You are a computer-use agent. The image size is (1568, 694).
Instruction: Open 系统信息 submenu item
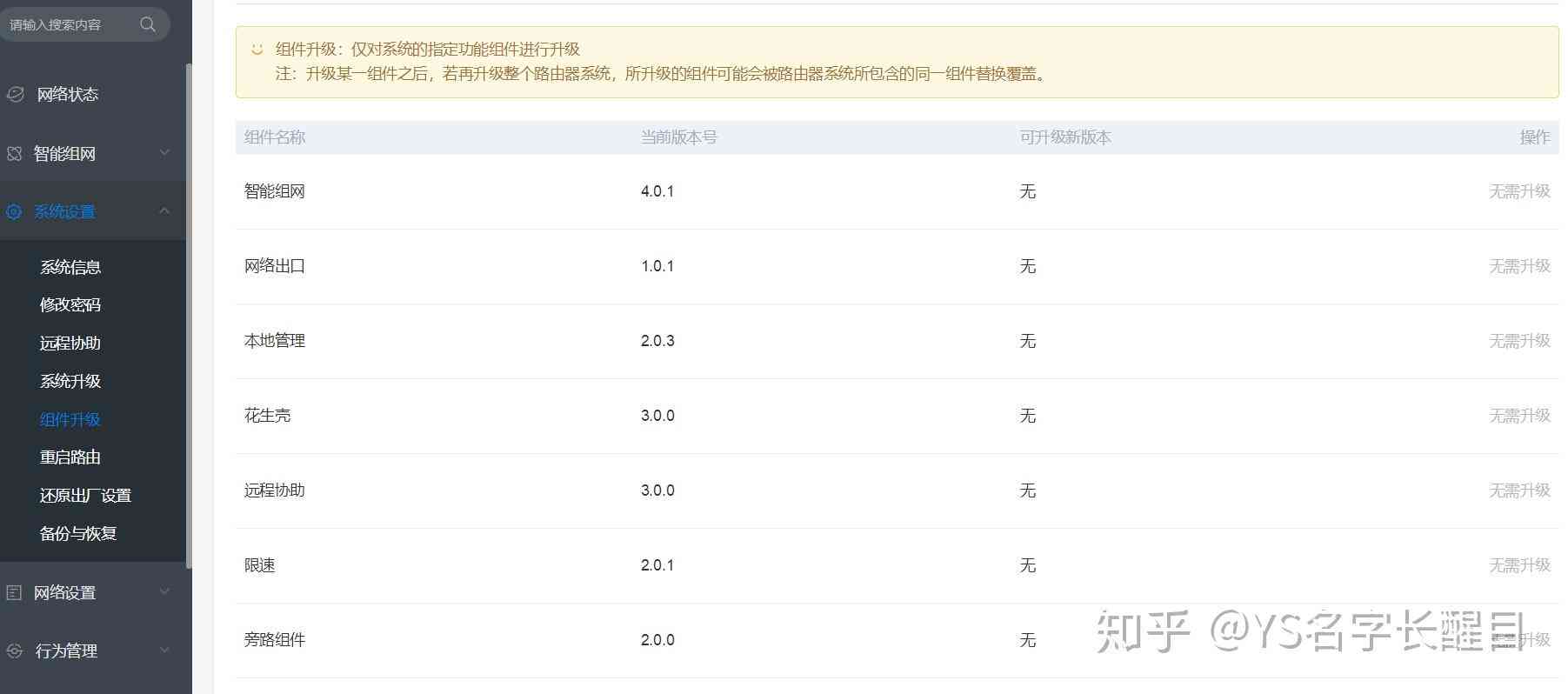pyautogui.click(x=70, y=267)
